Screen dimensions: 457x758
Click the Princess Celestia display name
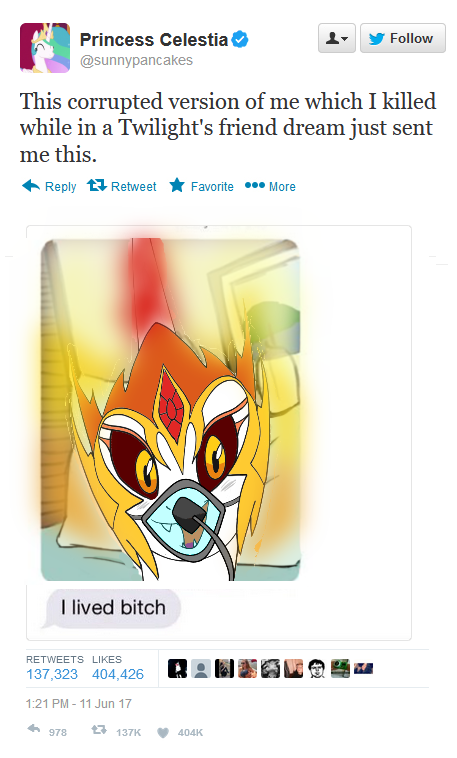tap(154, 40)
